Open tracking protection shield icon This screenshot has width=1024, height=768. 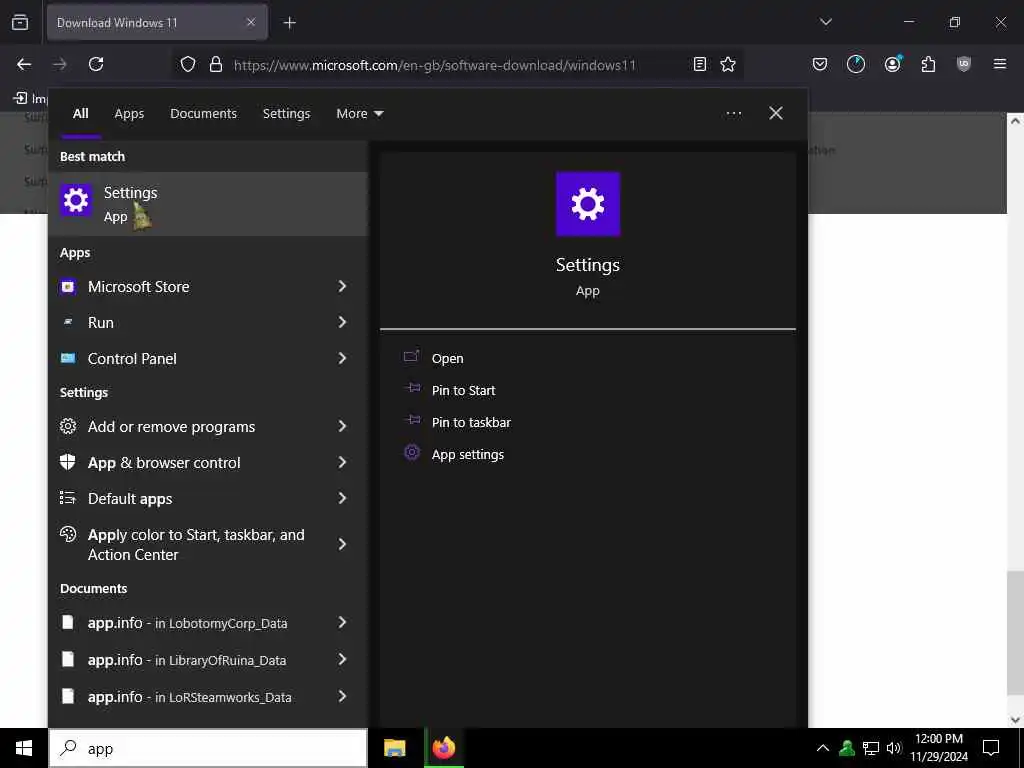pos(188,65)
